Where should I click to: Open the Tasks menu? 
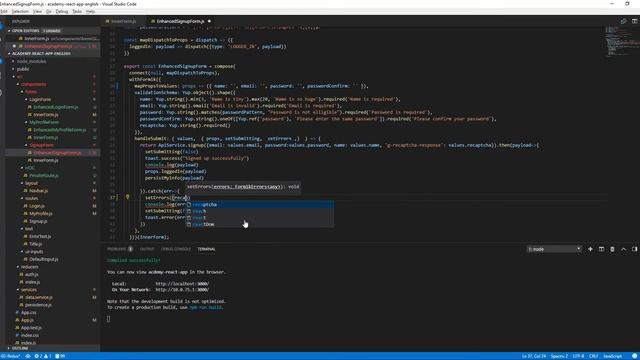[x=77, y=11]
